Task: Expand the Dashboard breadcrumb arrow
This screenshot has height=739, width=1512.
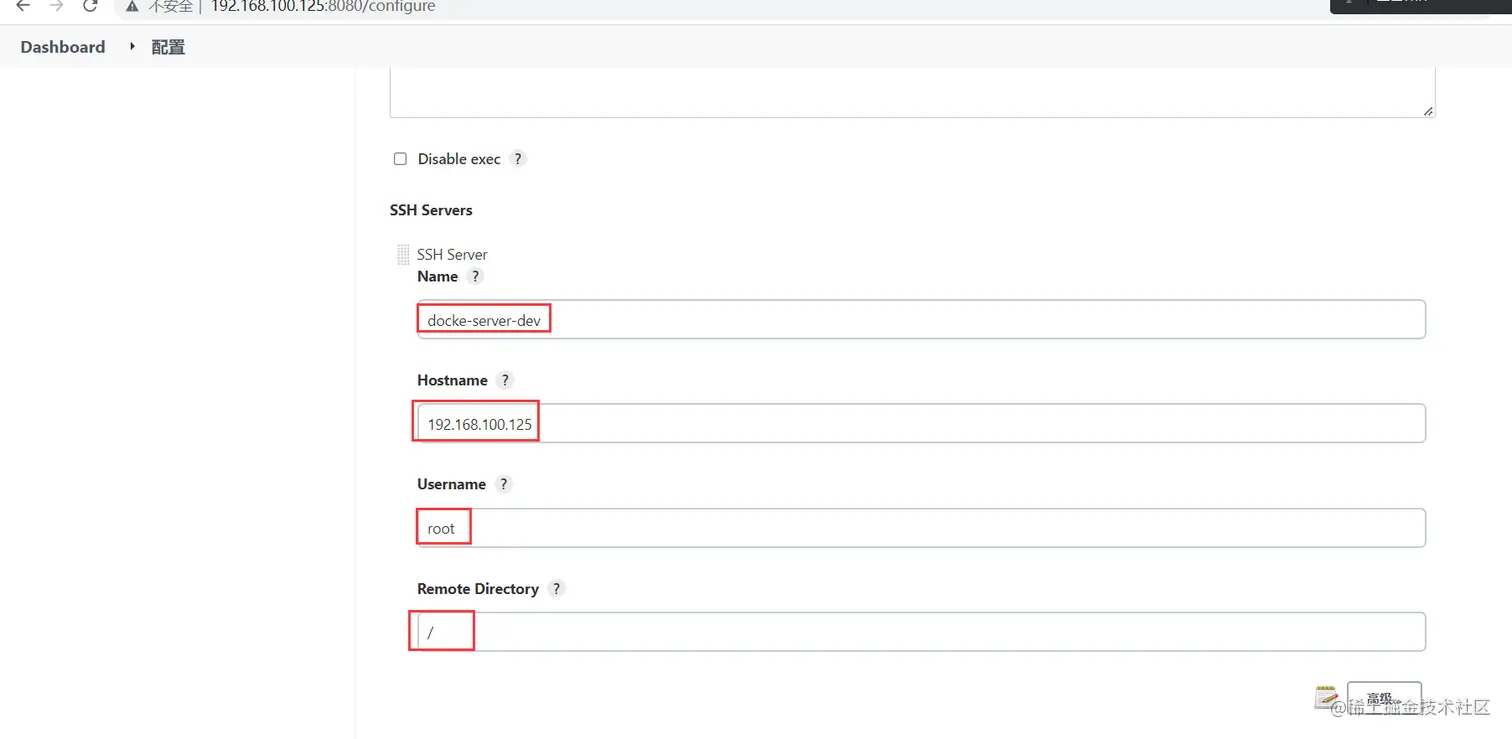Action: (132, 47)
